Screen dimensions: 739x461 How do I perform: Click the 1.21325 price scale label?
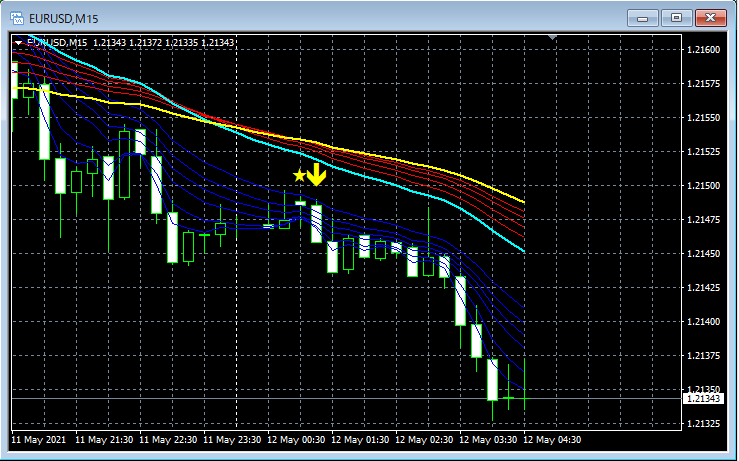(704, 424)
